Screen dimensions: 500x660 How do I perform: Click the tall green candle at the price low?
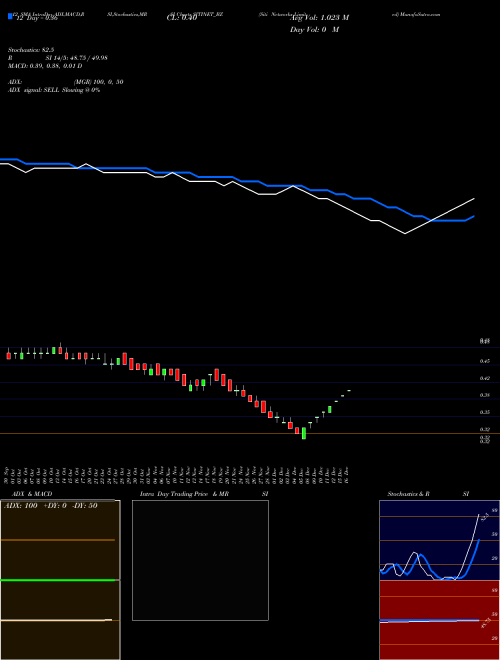[304, 433]
